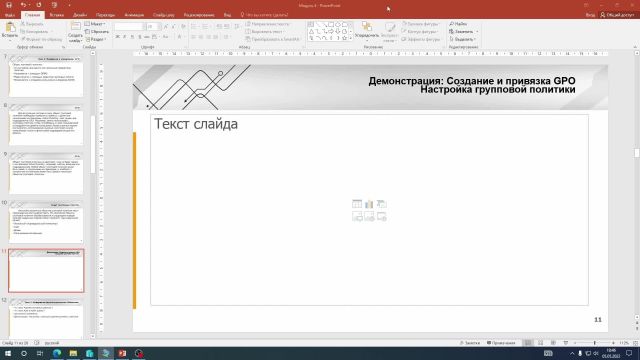Open the Select (Выделить) dropdown
This screenshot has width=640, height=360.
pyautogui.click(x=462, y=39)
